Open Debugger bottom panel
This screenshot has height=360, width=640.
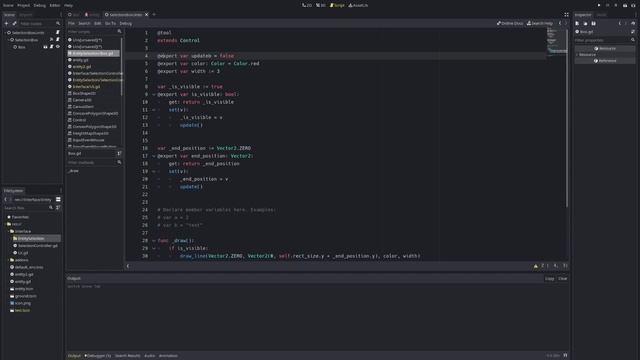(98, 356)
